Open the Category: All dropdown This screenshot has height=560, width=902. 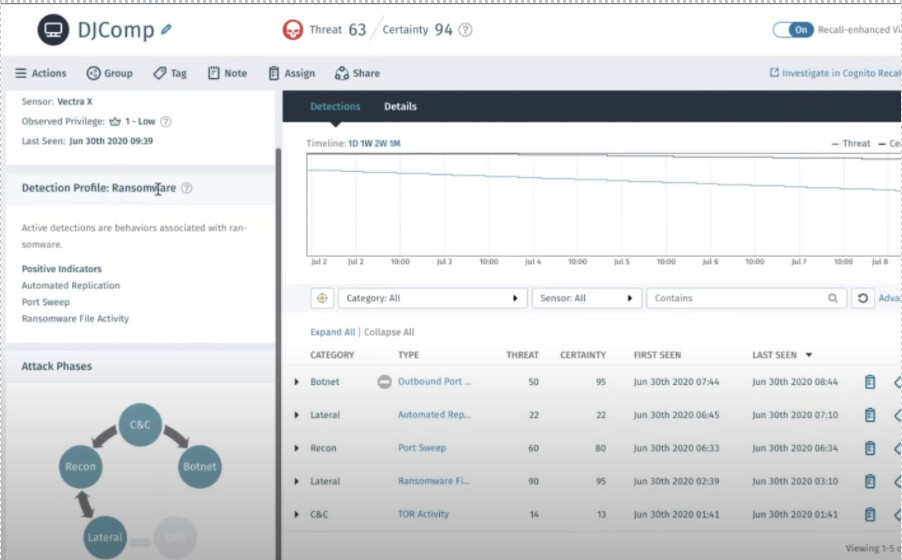[433, 298]
